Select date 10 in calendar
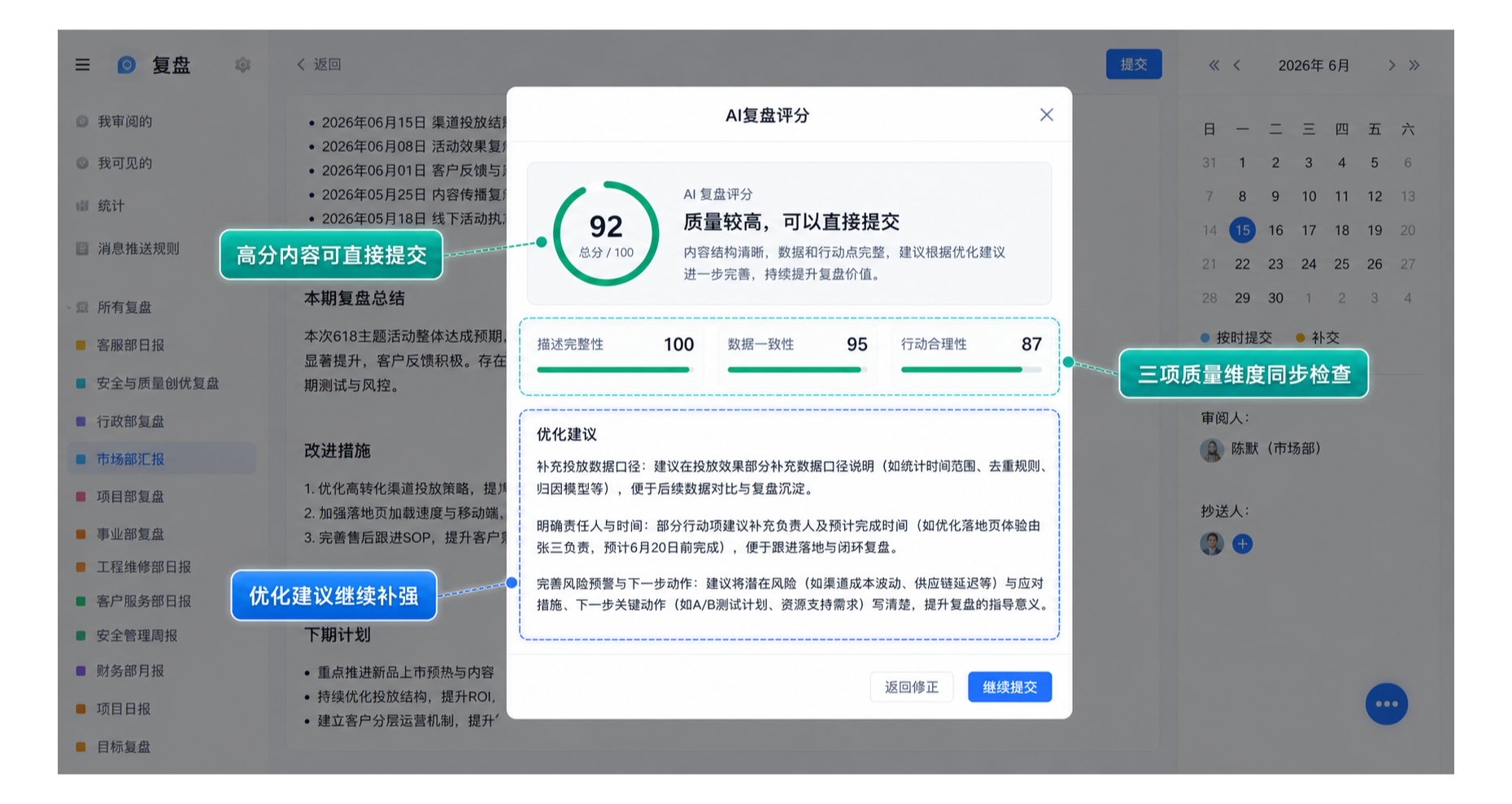The width and height of the screenshot is (1512, 804). click(x=1309, y=197)
